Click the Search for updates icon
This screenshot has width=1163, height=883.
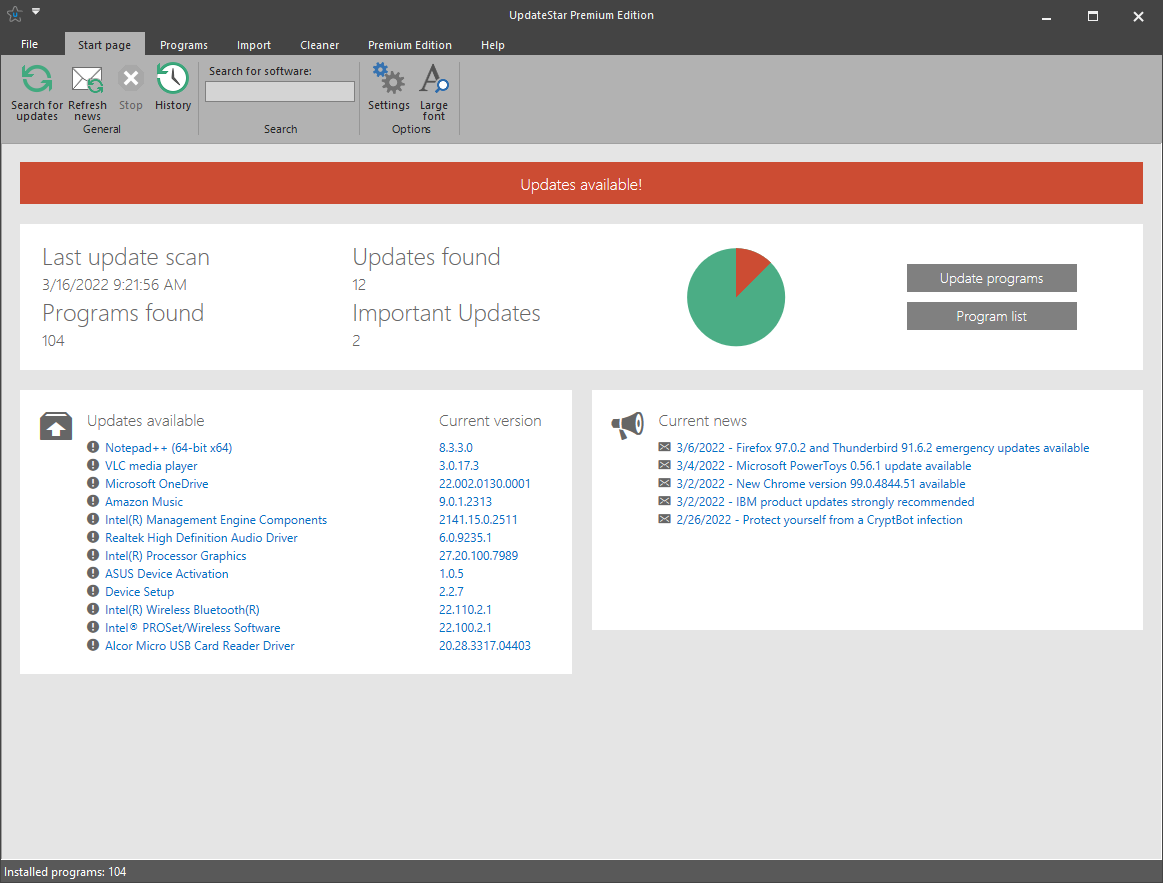pyautogui.click(x=36, y=79)
